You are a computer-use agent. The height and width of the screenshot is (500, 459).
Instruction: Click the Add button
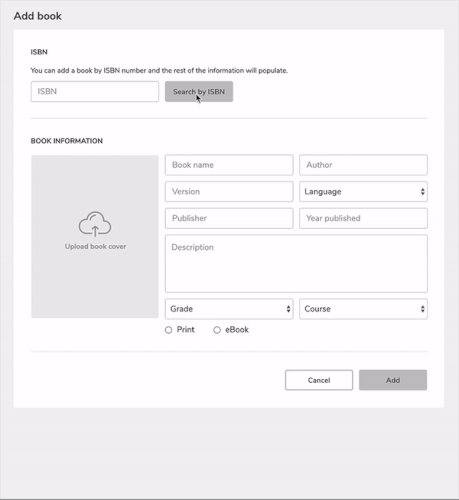[393, 380]
